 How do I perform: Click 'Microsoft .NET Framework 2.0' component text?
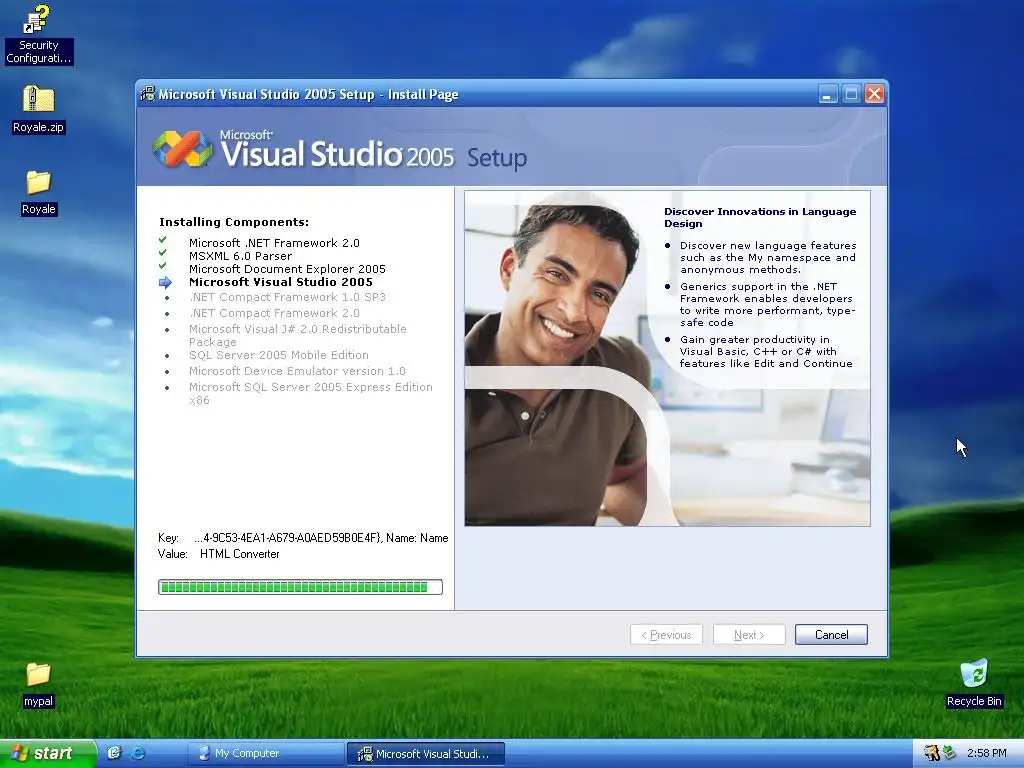point(274,243)
